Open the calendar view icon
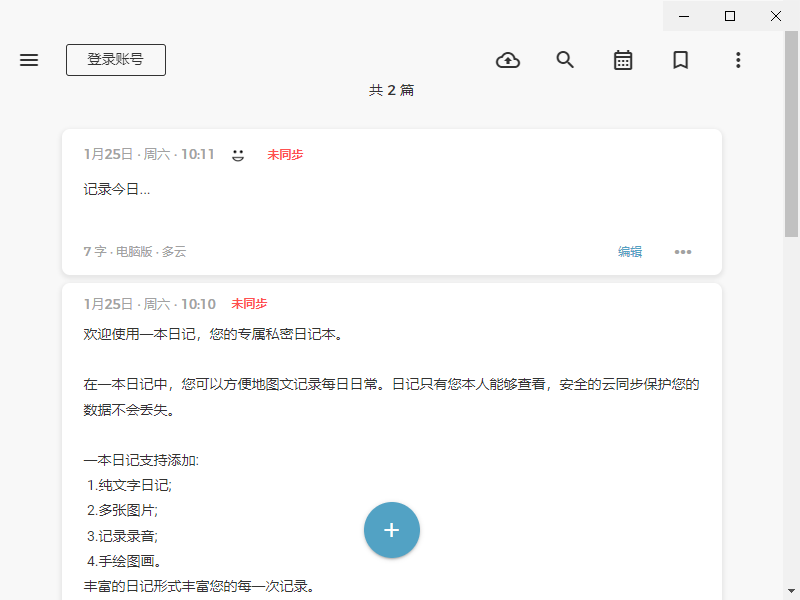This screenshot has height=600, width=800. pyautogui.click(x=623, y=60)
